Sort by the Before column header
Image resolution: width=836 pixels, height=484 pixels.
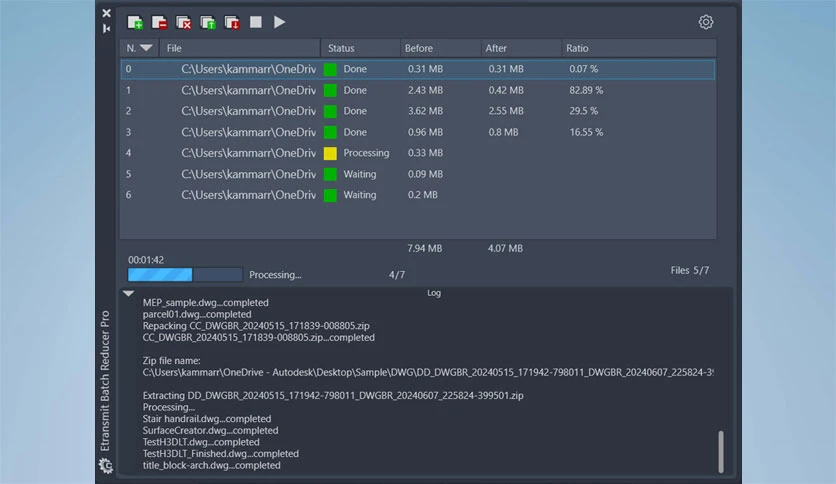pos(440,48)
